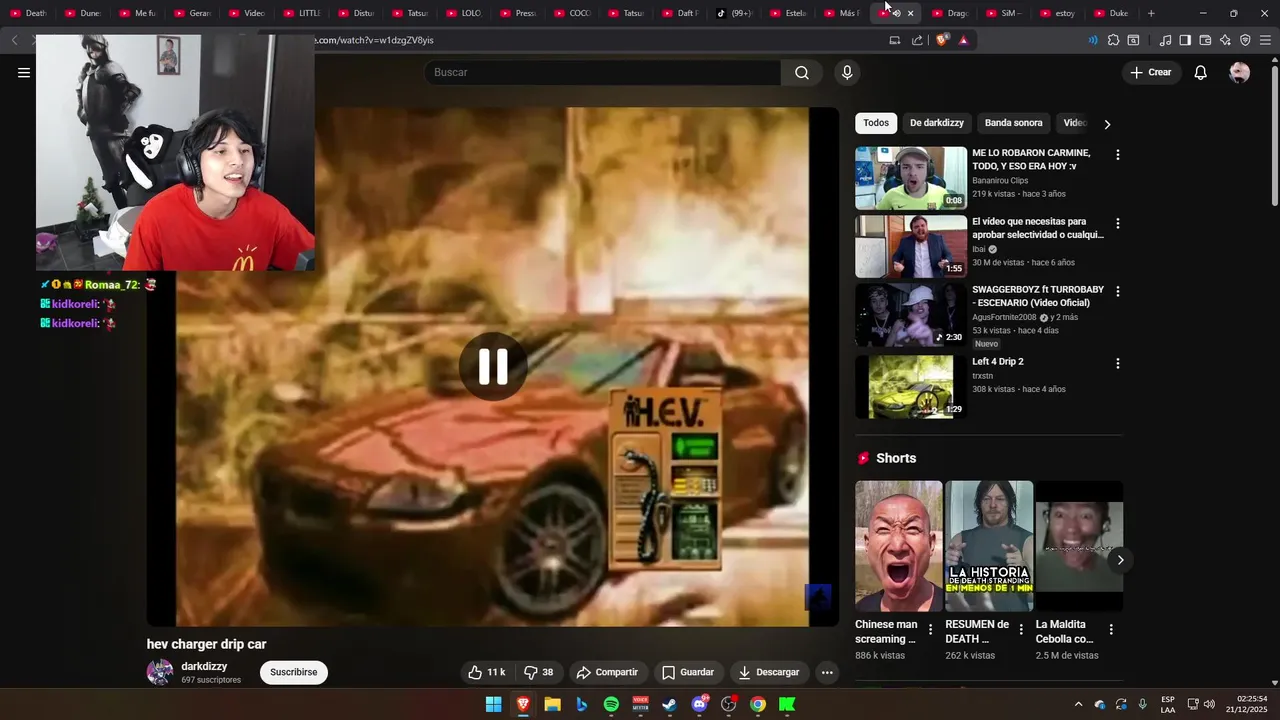1280x720 pixels.
Task: Open File Explorer from the taskbar
Action: [x=552, y=704]
